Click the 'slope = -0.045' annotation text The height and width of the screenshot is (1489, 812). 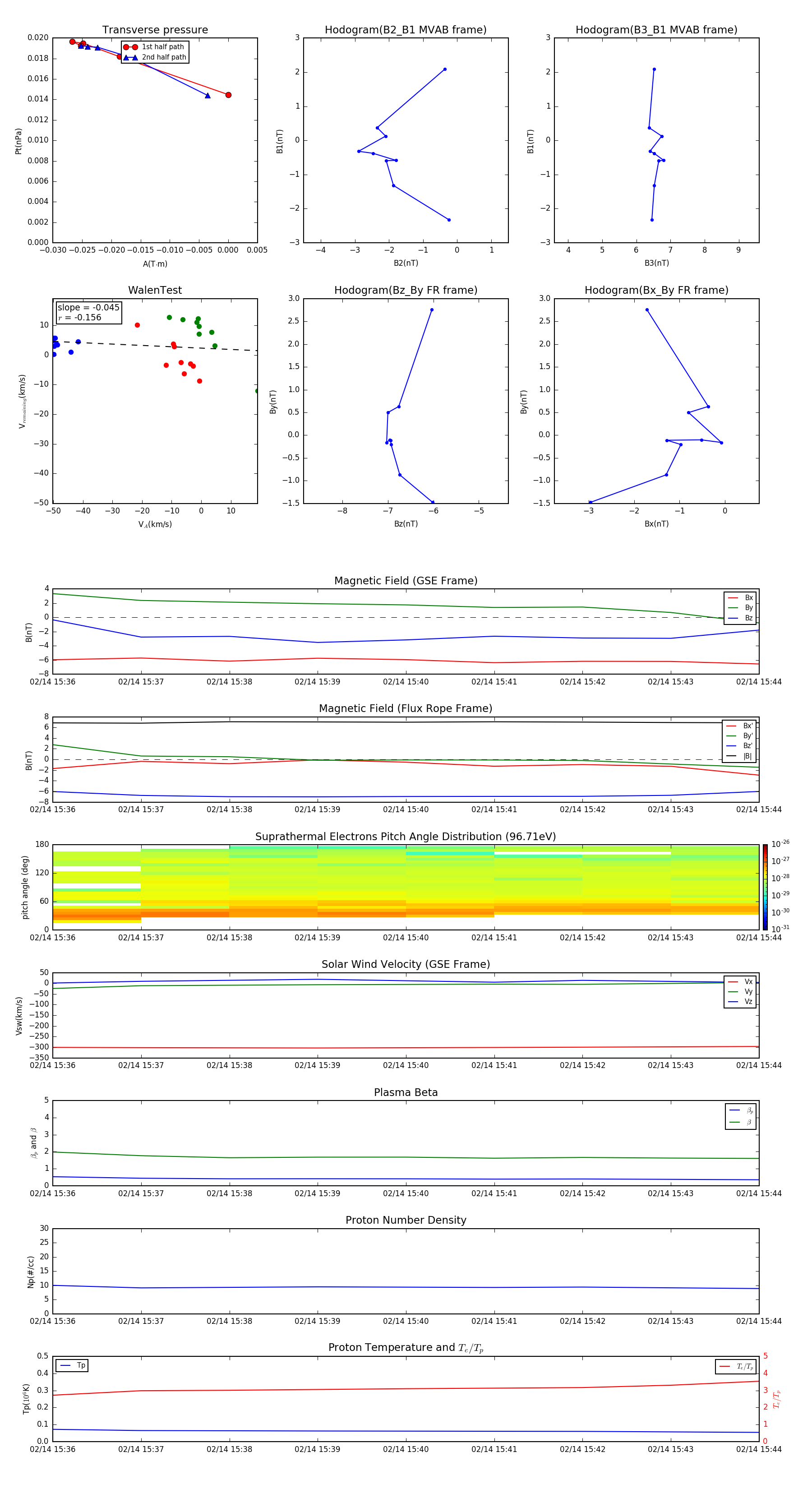pyautogui.click(x=88, y=308)
